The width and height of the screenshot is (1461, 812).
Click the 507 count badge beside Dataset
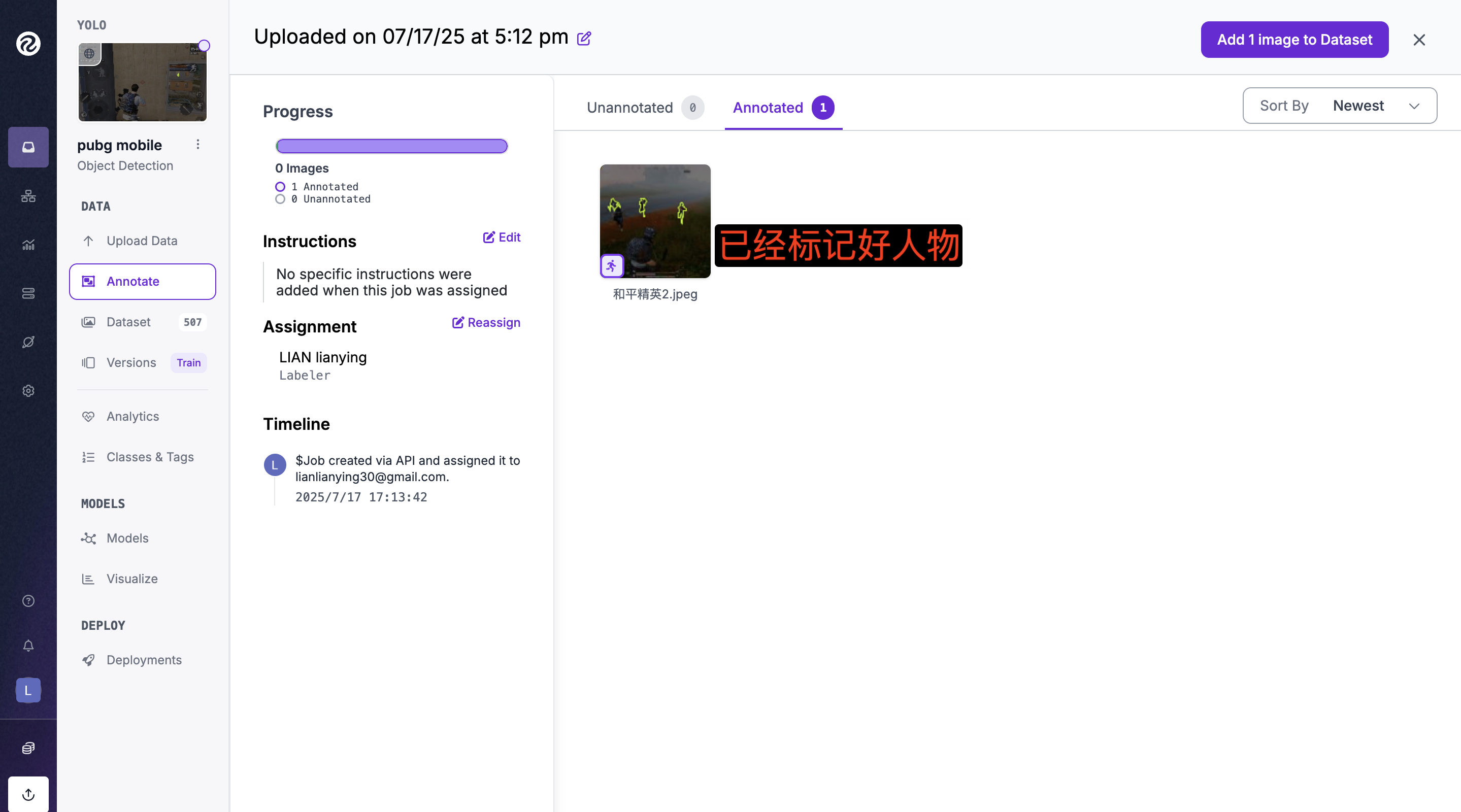pyautogui.click(x=192, y=322)
